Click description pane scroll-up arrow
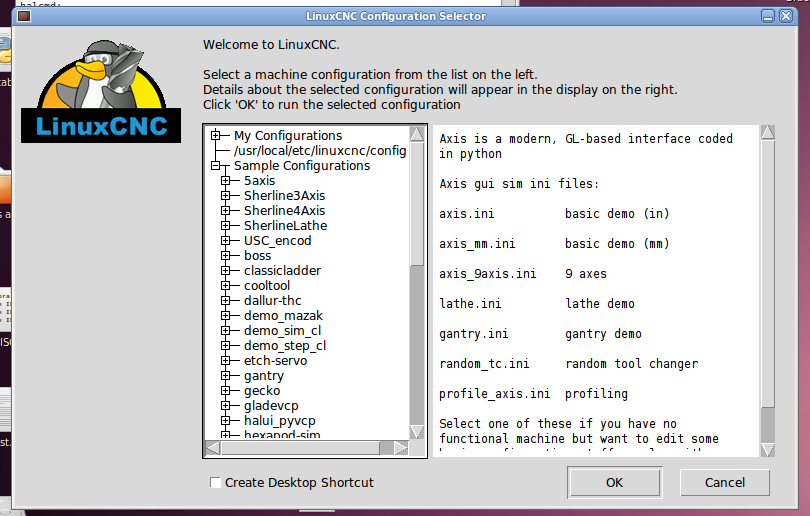 click(768, 133)
